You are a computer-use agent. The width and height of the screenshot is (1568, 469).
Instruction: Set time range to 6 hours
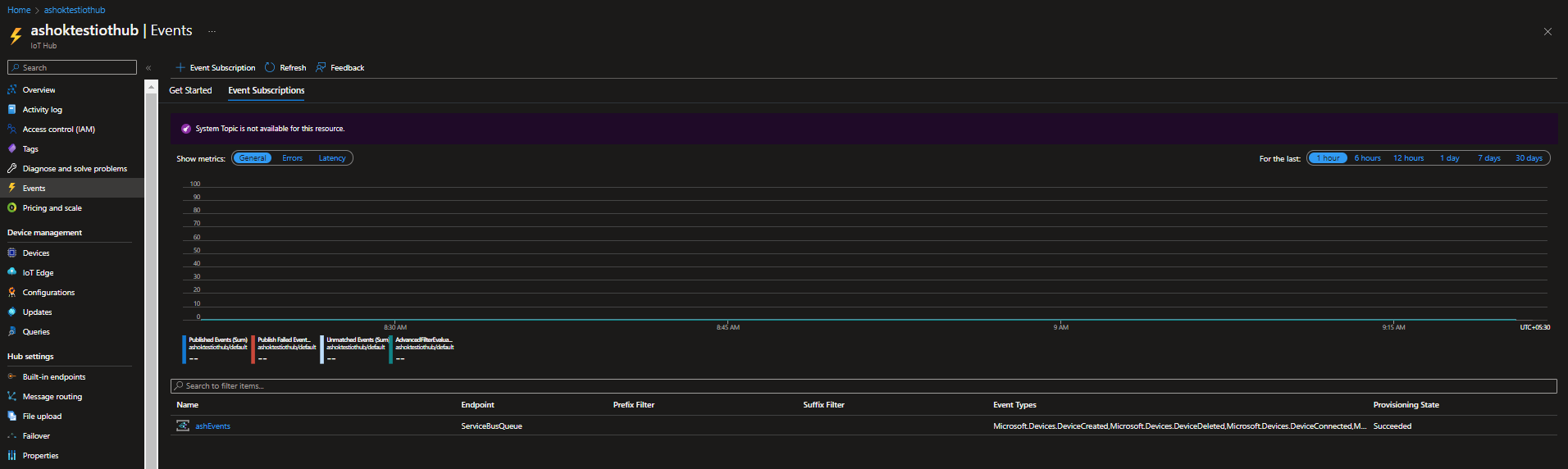tap(1367, 158)
